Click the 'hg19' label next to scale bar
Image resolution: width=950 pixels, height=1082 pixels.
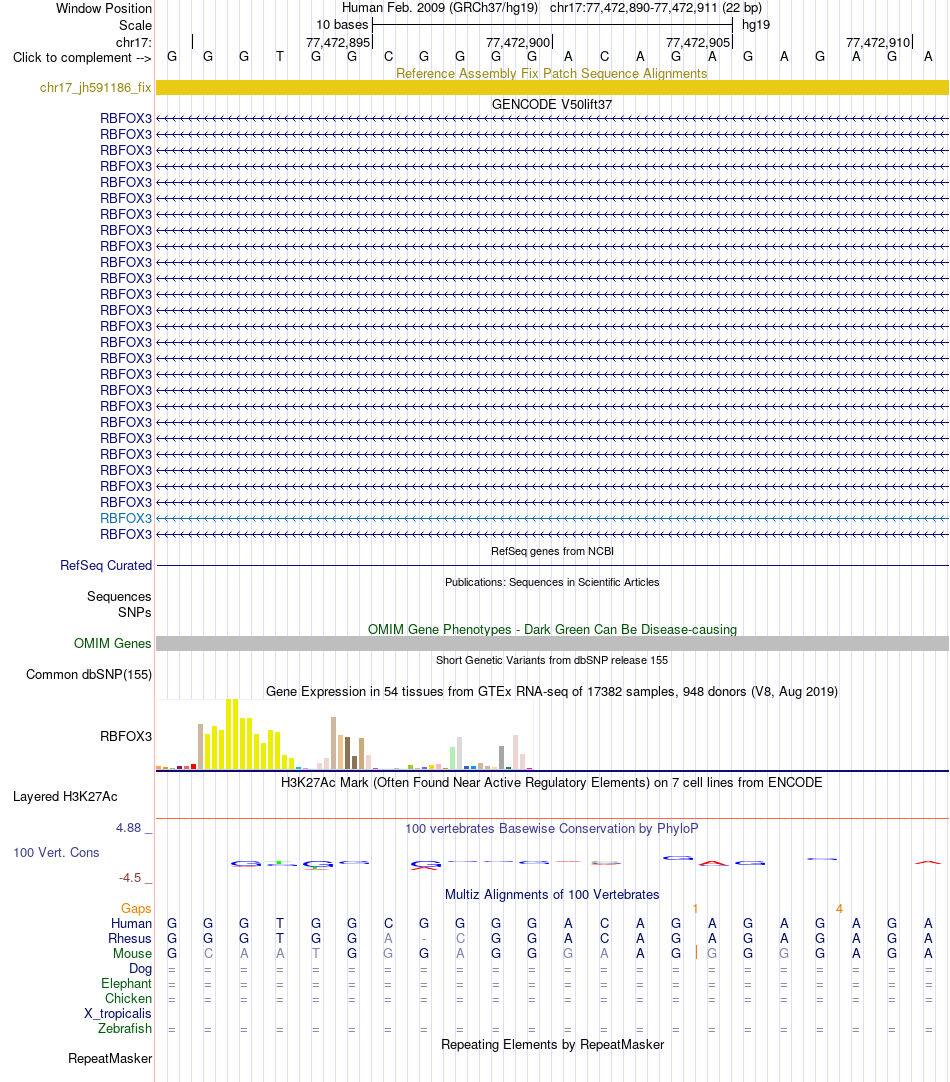click(x=755, y=25)
